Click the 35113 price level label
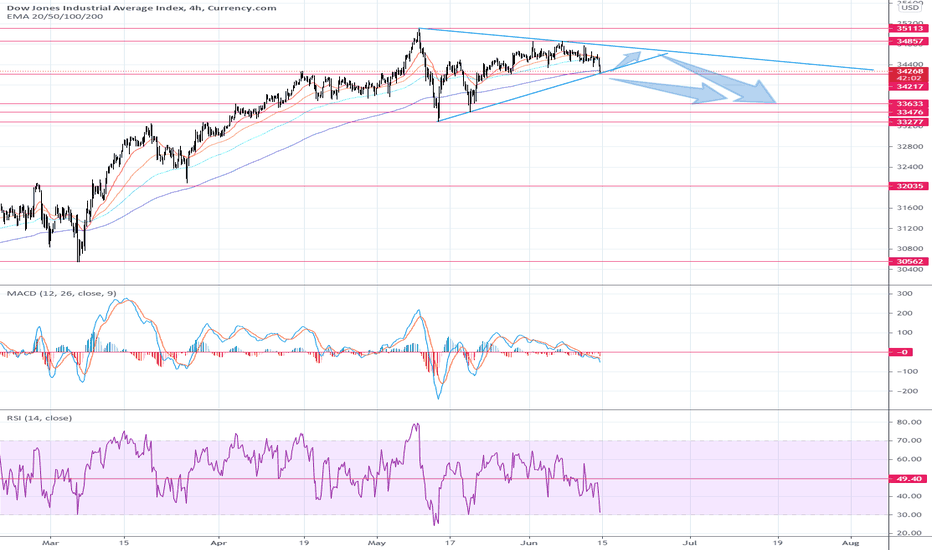 click(x=908, y=28)
